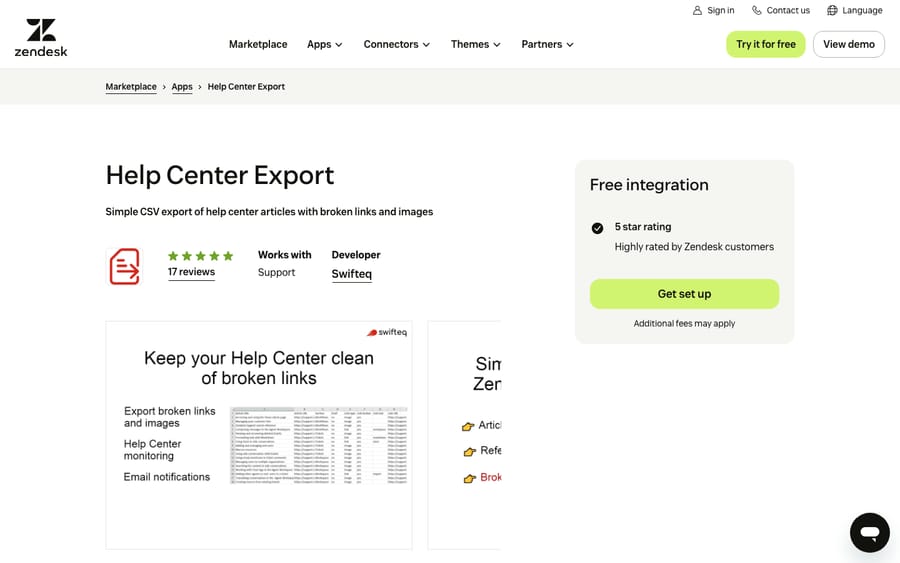Open the 17 reviews link
The height and width of the screenshot is (563, 900).
[191, 272]
